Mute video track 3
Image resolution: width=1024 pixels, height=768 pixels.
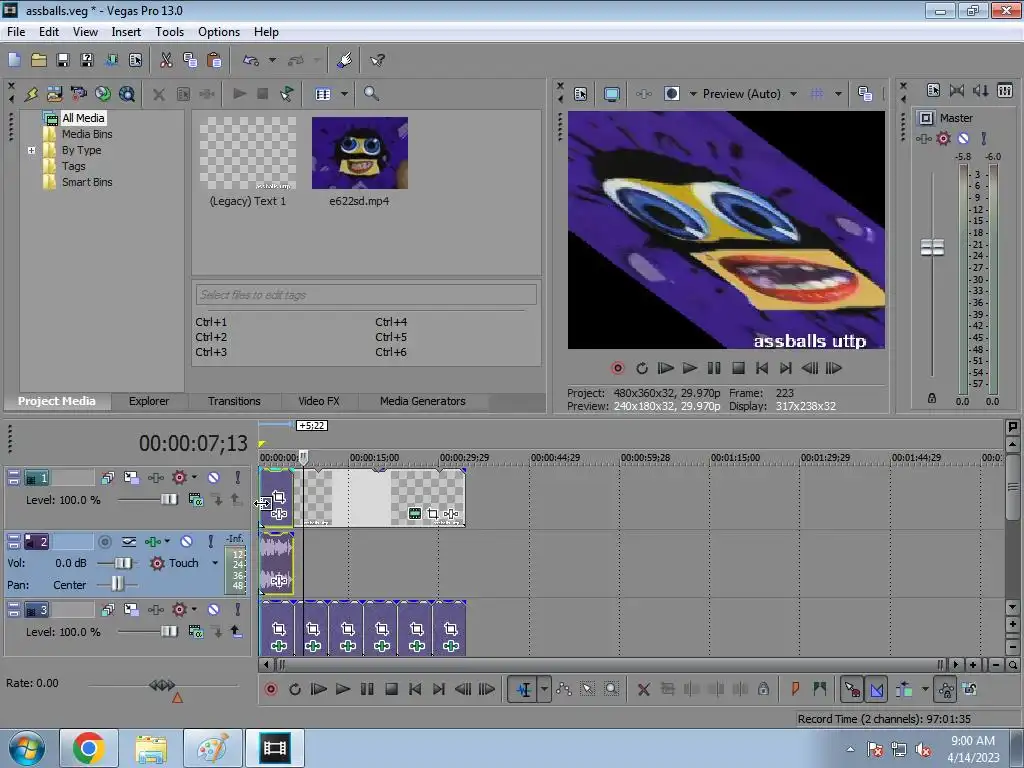214,610
